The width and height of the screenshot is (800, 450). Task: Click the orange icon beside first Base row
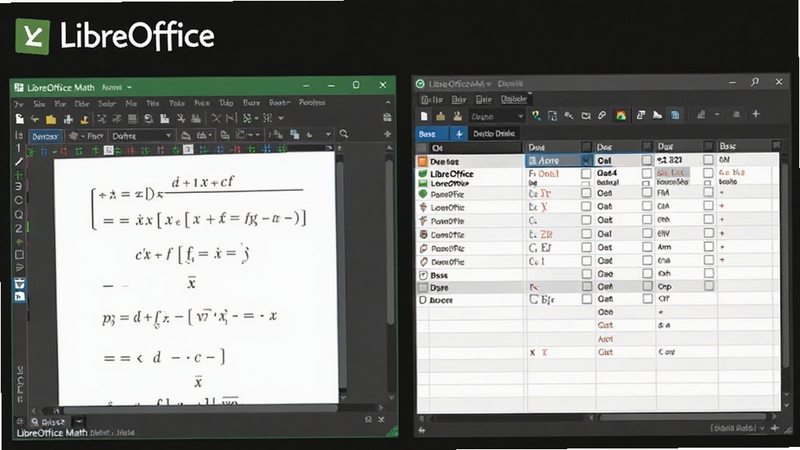click(422, 161)
